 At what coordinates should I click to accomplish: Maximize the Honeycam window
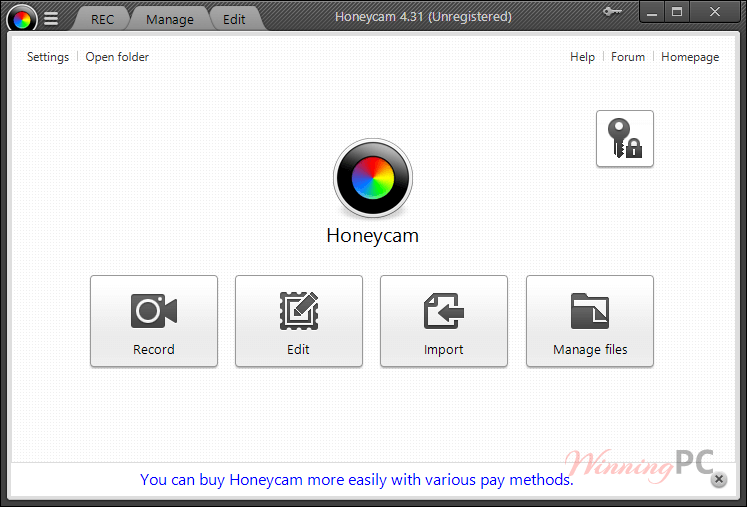pyautogui.click(x=677, y=12)
